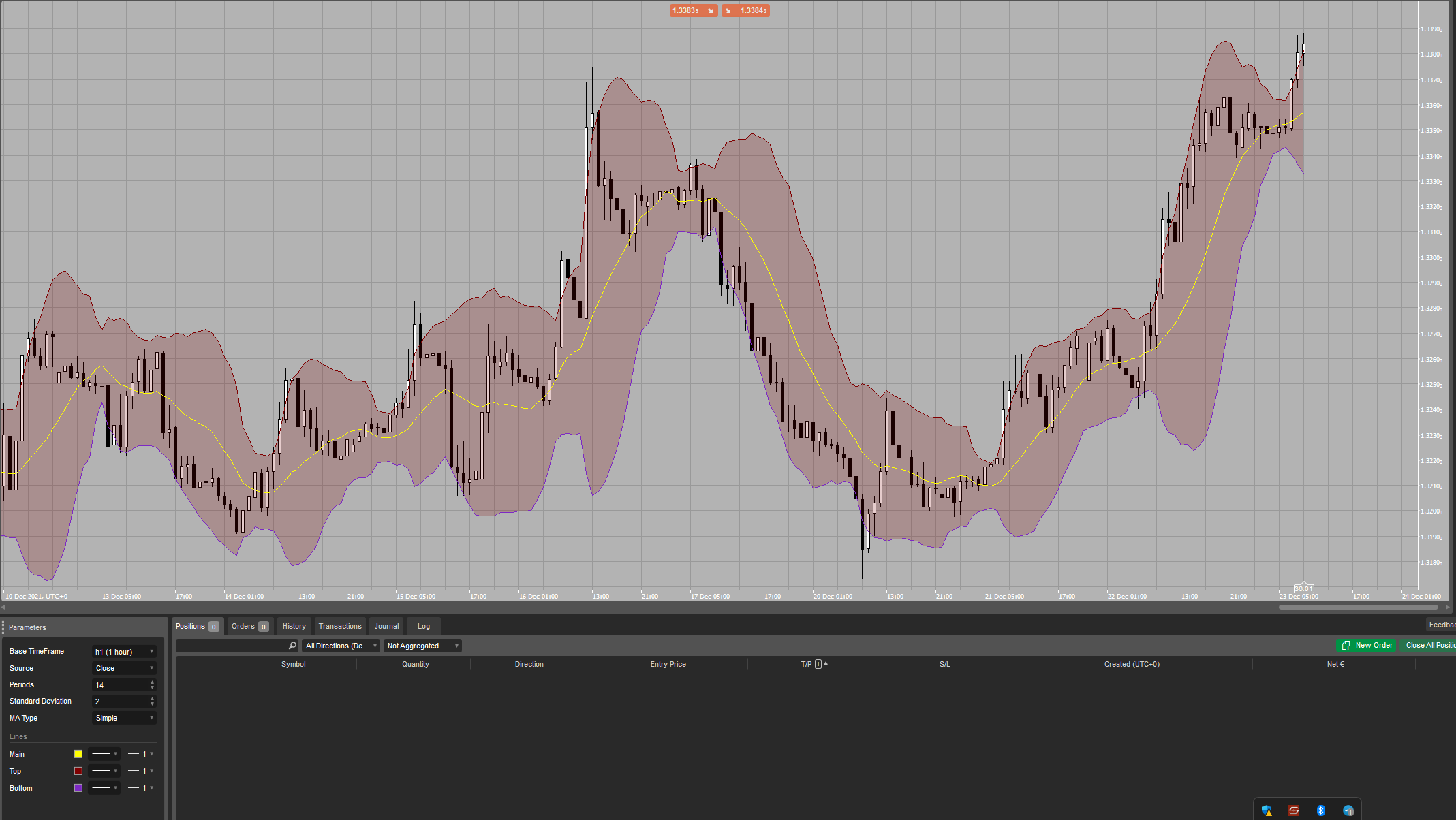Click the sell price button 1.3383
This screenshot has height=820, width=1456.
click(693, 10)
